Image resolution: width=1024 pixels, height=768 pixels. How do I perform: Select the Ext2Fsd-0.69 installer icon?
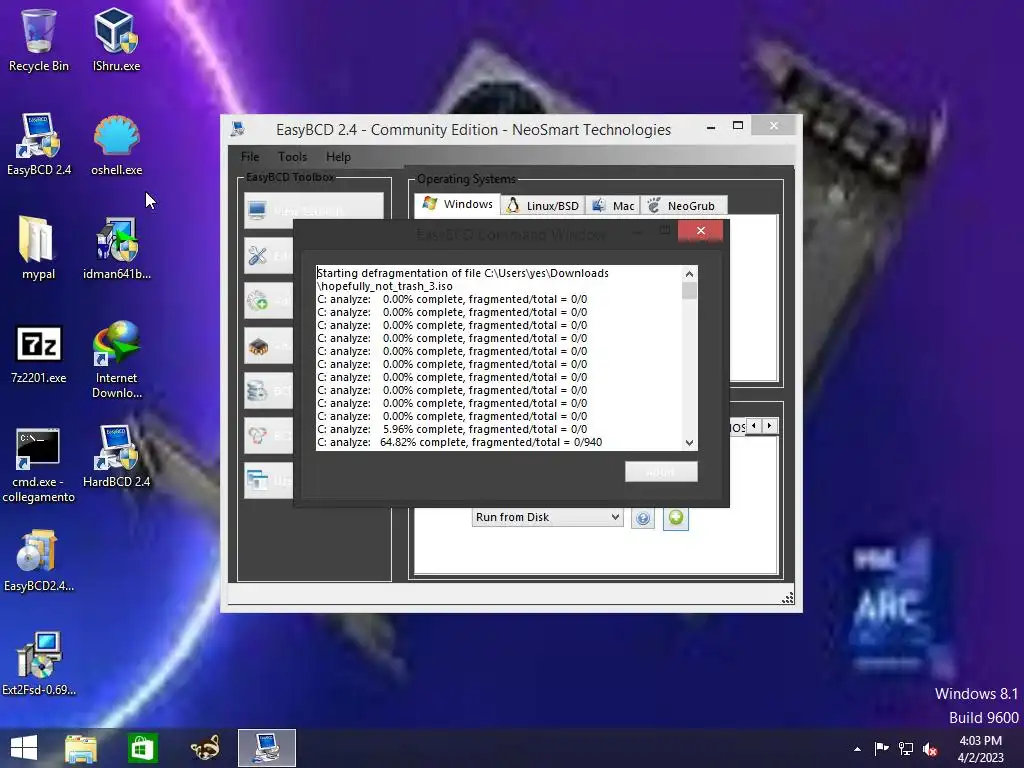click(x=39, y=664)
